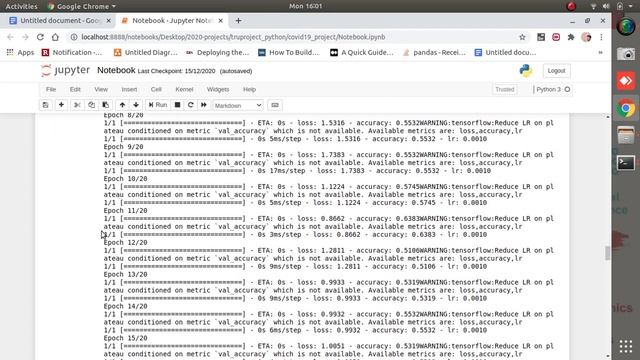Open the Edit menu
The width and height of the screenshot is (640, 360).
[75, 89]
